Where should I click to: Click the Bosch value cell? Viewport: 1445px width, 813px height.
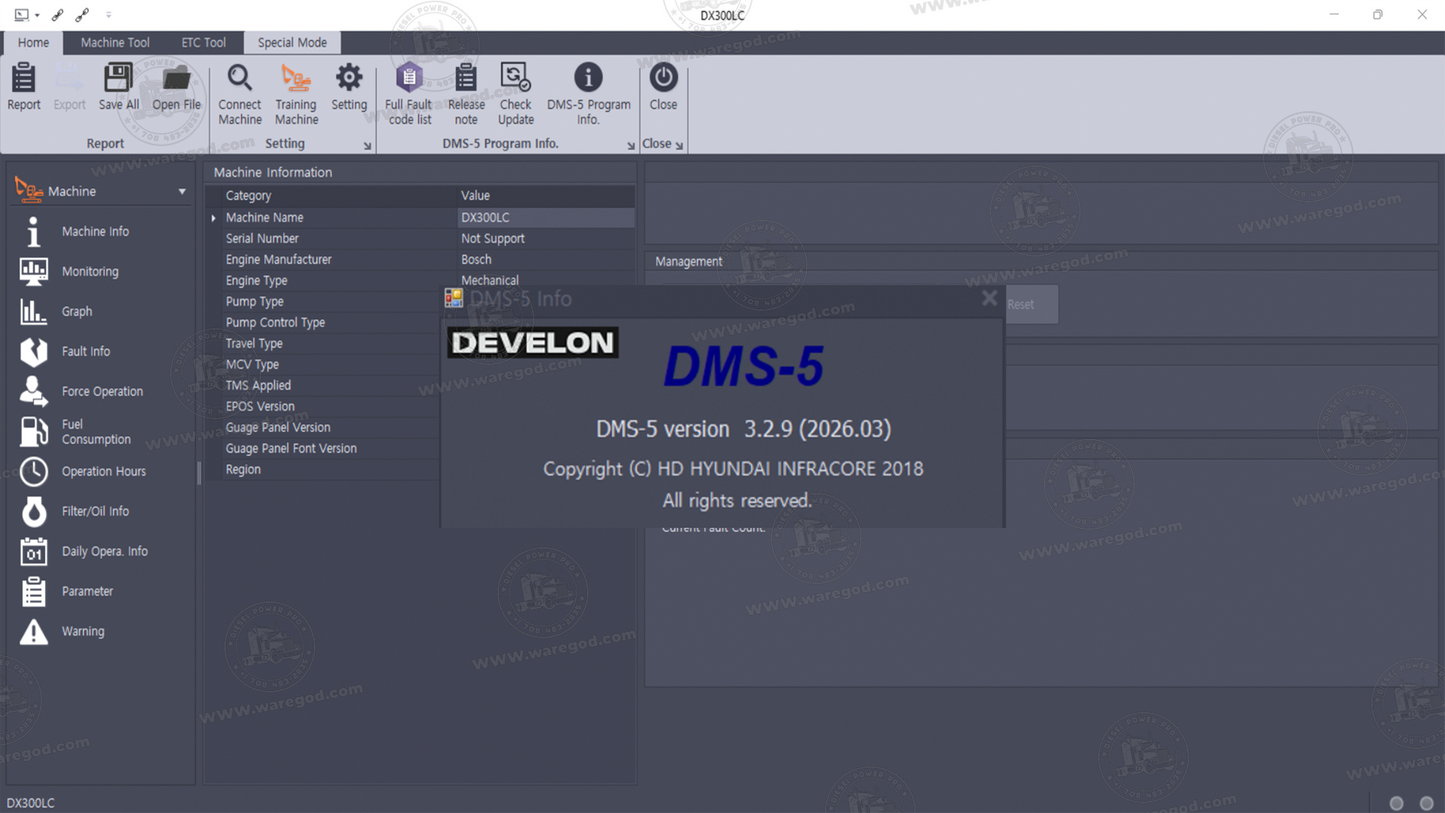coord(545,259)
